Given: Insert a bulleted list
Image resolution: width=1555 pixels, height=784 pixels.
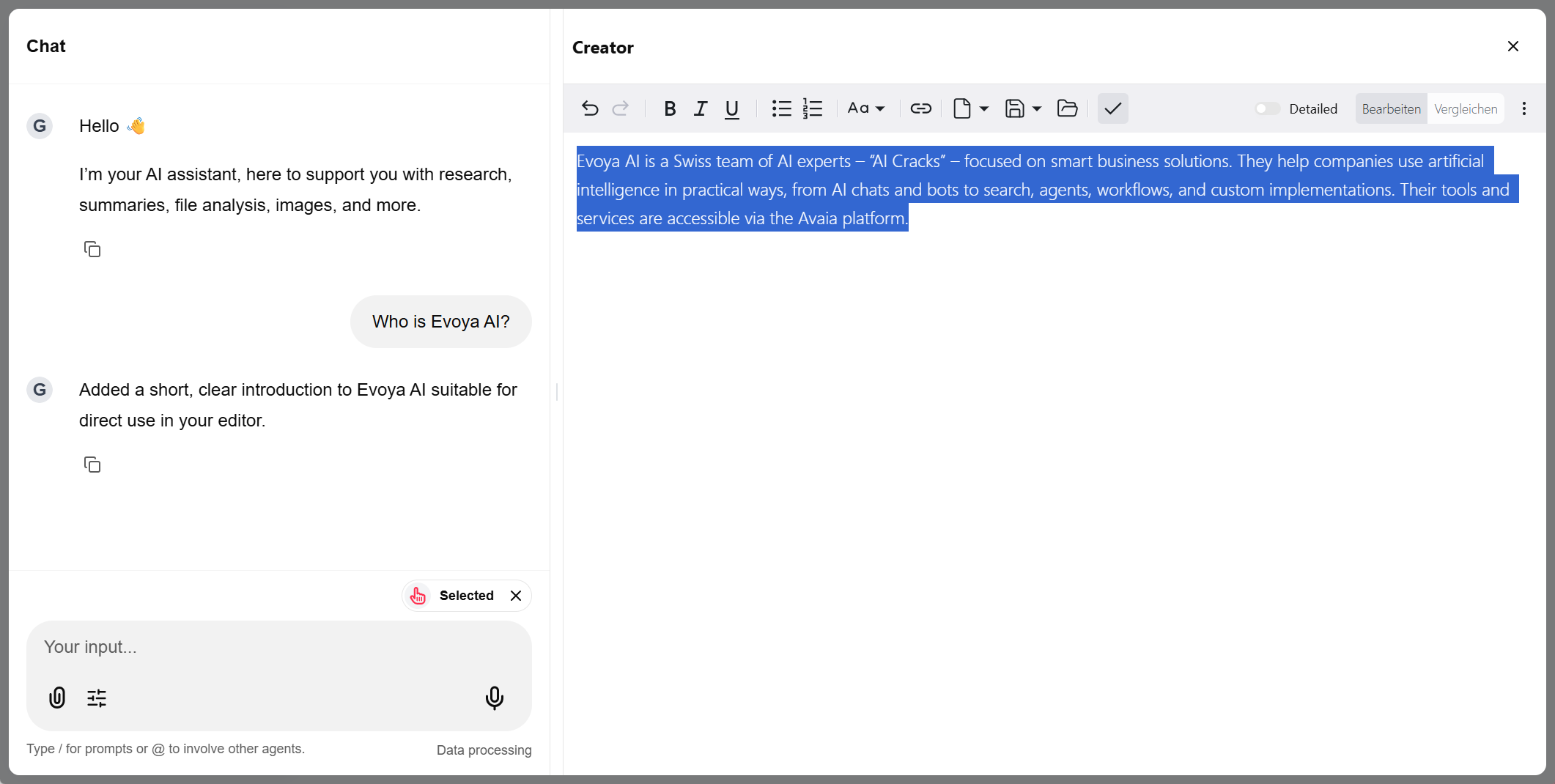Looking at the screenshot, I should 782,108.
